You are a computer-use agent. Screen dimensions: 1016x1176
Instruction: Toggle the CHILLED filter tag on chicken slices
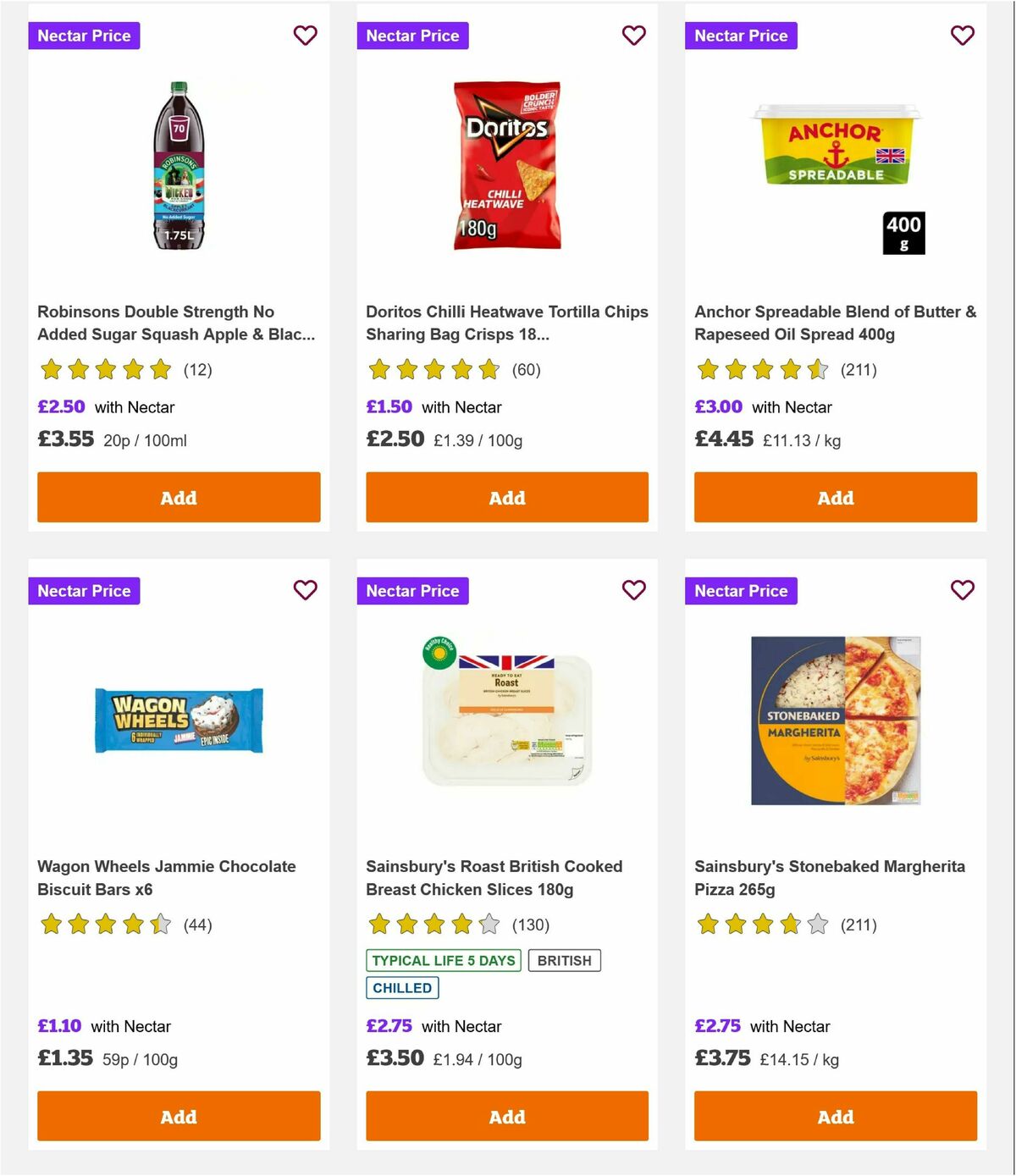[401, 987]
